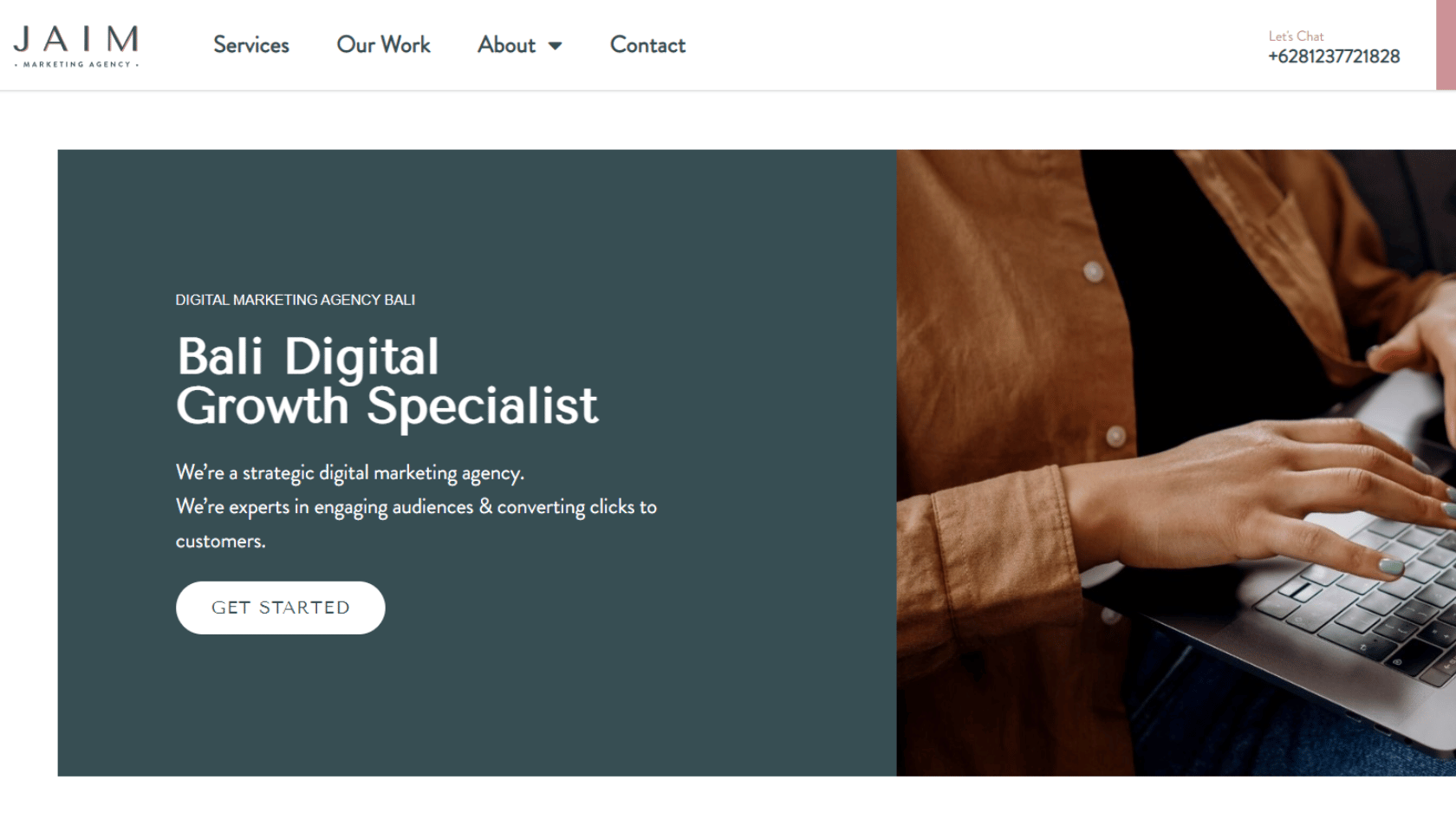Click the hand typing in the photo
This screenshot has height=819, width=1456.
(1257, 503)
